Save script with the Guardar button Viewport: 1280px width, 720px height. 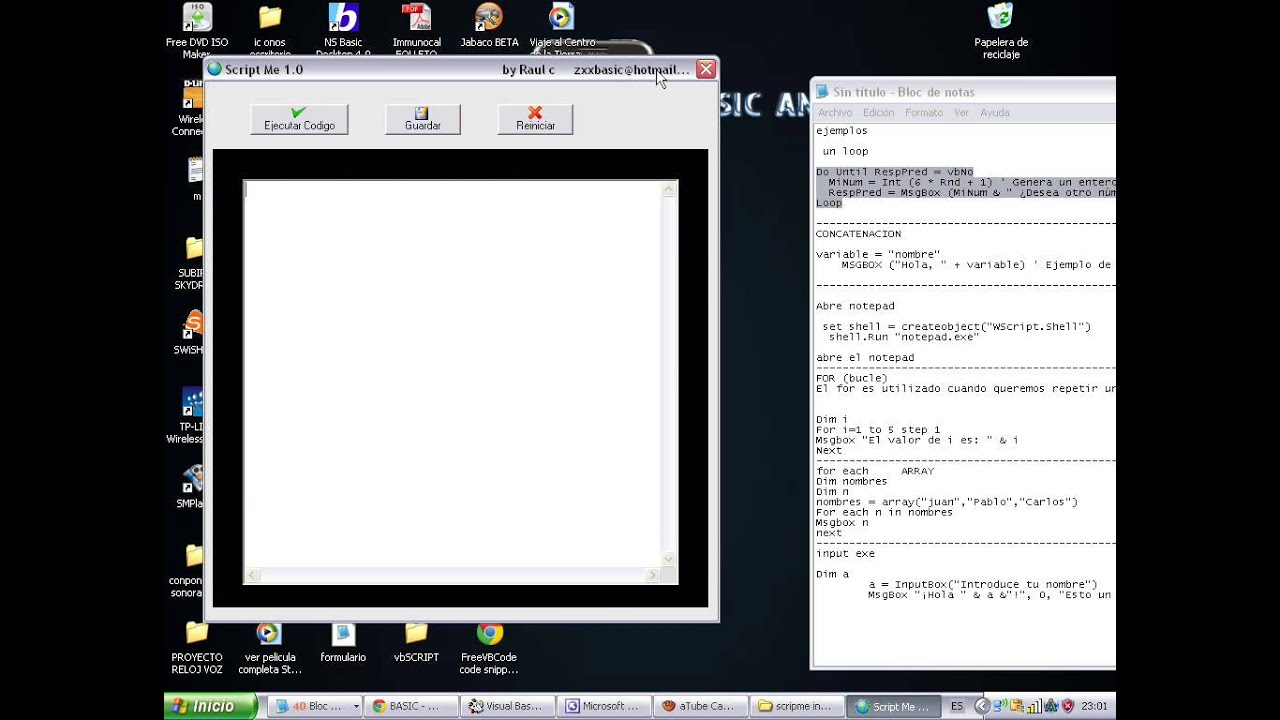pos(423,119)
